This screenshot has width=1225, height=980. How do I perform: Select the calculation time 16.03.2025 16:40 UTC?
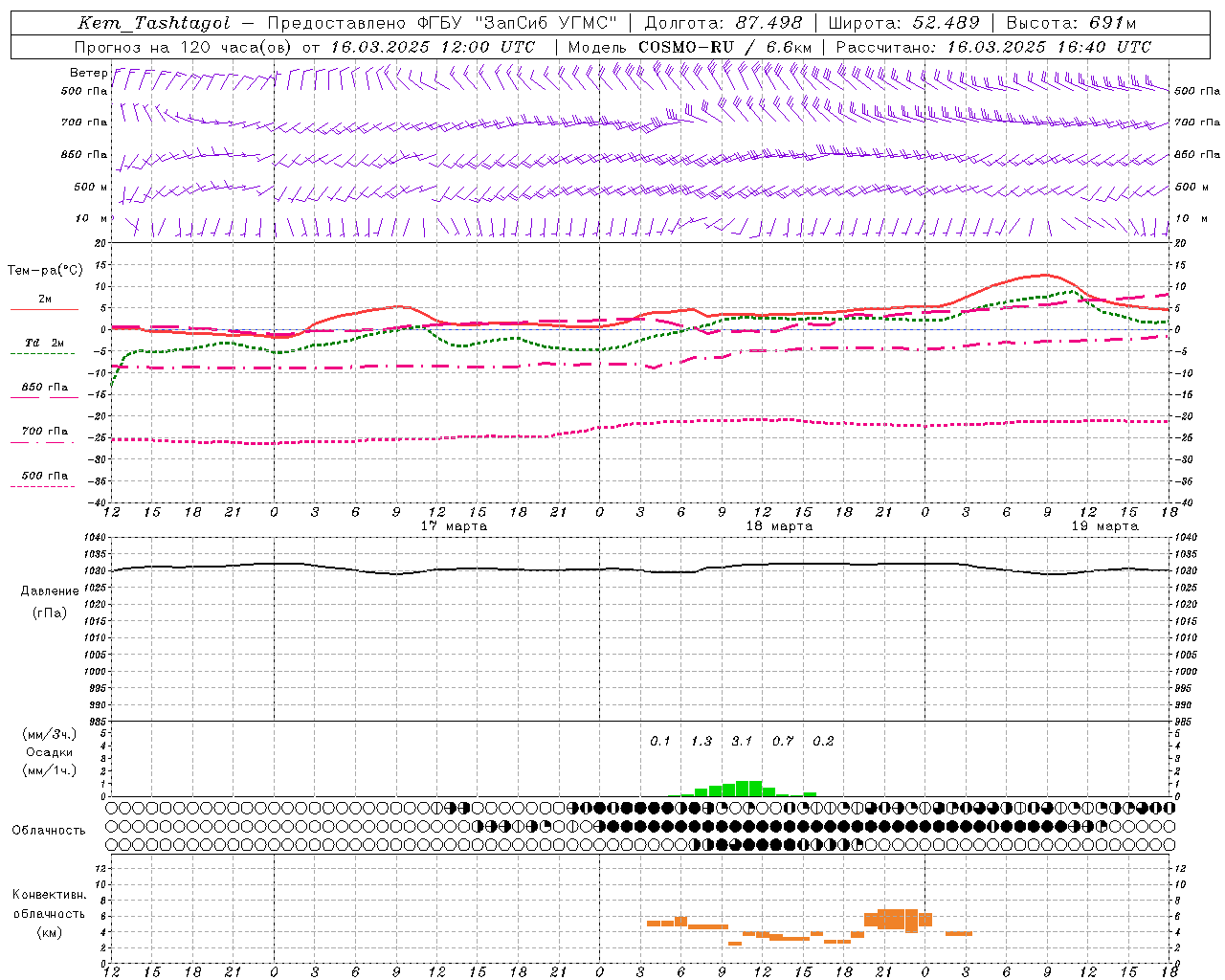1049,47
